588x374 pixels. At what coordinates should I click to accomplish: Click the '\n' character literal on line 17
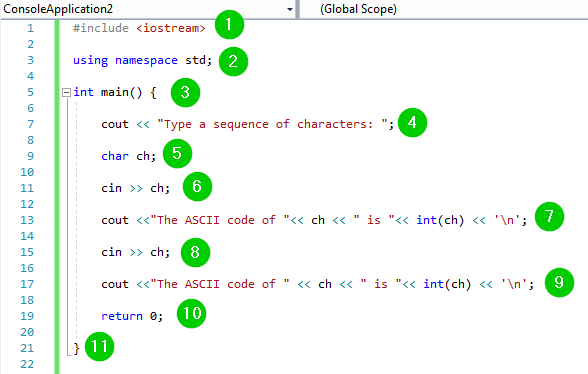(514, 284)
